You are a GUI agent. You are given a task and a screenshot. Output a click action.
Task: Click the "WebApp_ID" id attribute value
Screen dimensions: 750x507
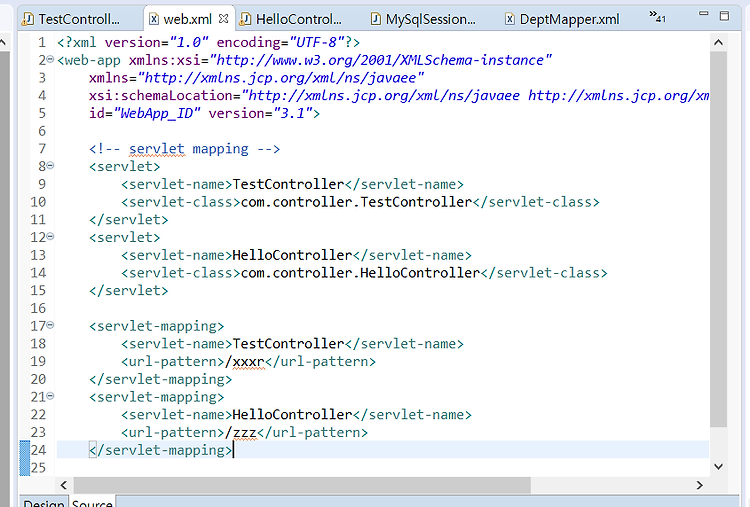point(156,114)
